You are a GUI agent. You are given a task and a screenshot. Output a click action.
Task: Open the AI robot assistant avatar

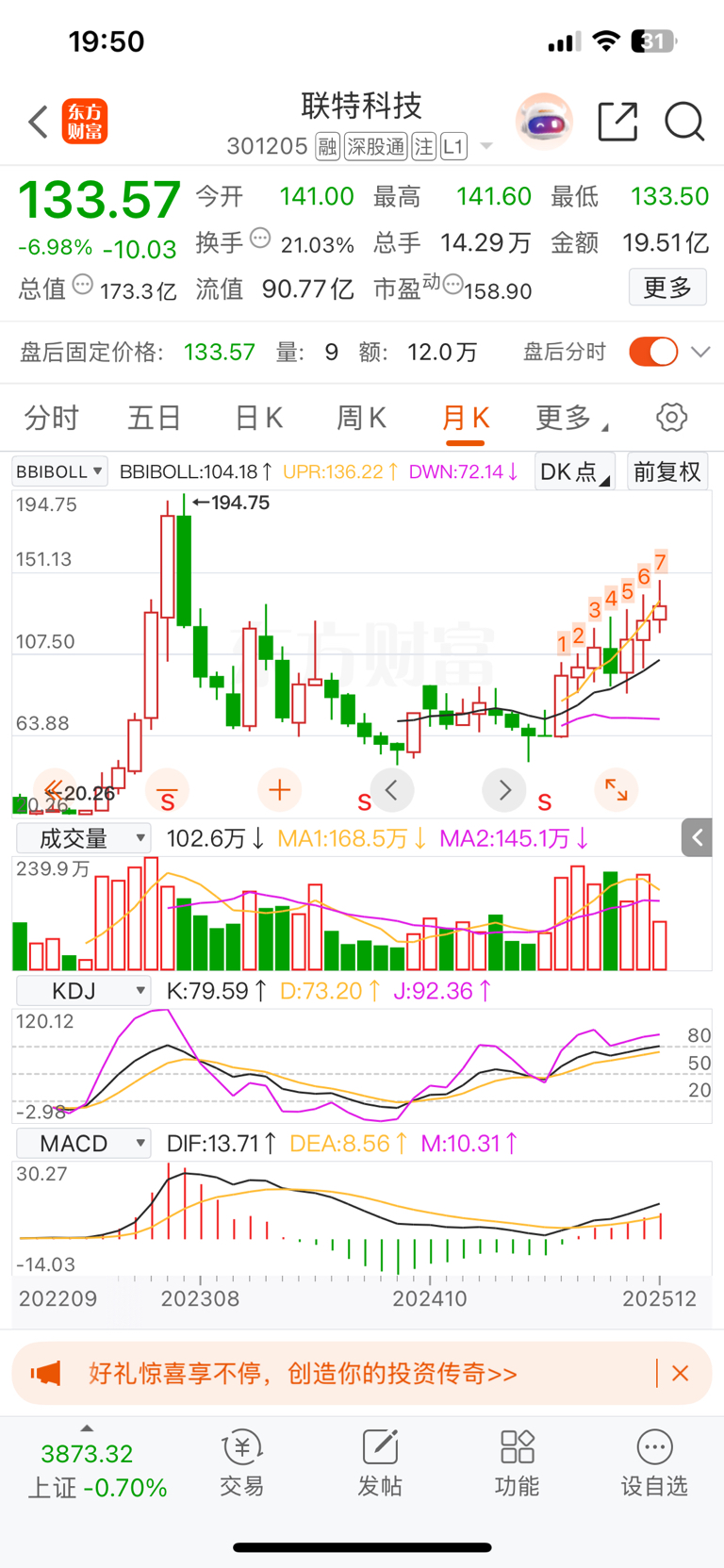(544, 122)
